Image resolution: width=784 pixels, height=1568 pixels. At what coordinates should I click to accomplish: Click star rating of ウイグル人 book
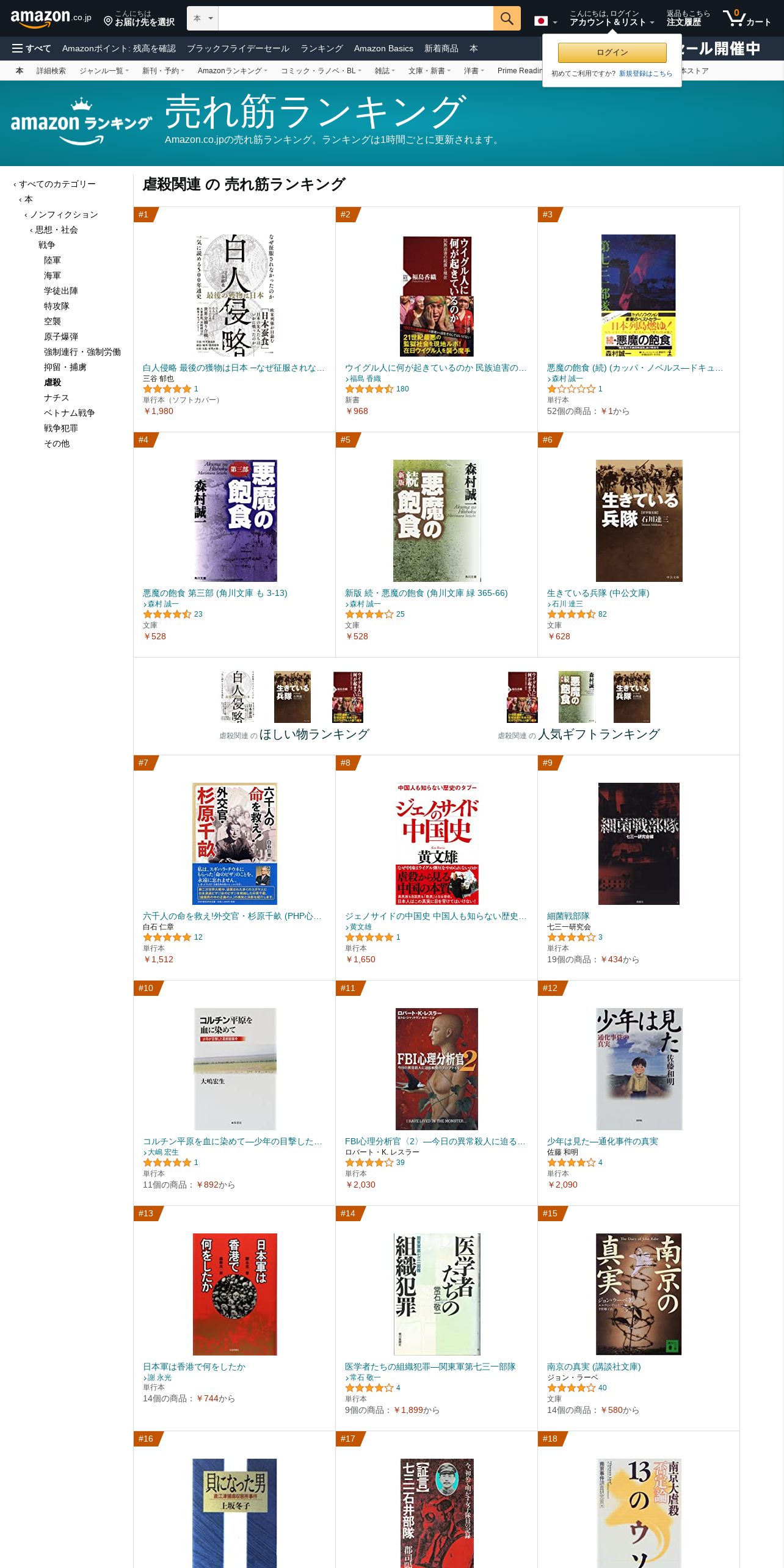tap(369, 389)
